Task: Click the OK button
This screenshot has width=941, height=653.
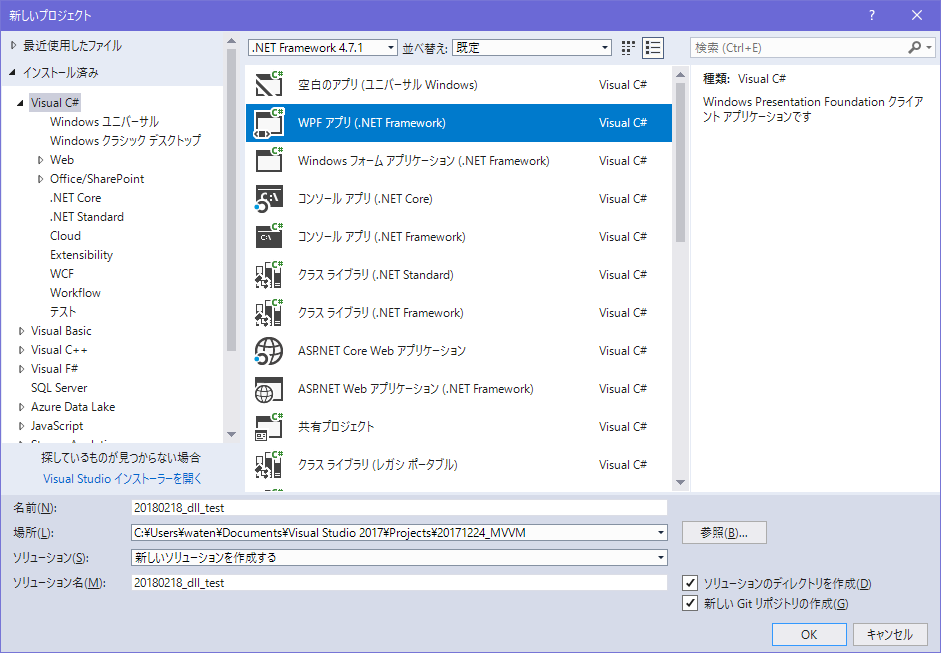Action: point(809,634)
